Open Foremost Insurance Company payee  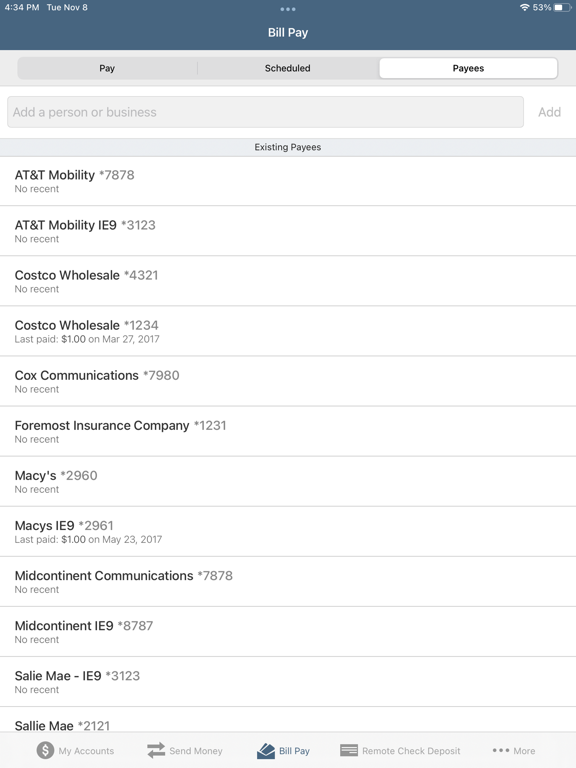coord(288,432)
